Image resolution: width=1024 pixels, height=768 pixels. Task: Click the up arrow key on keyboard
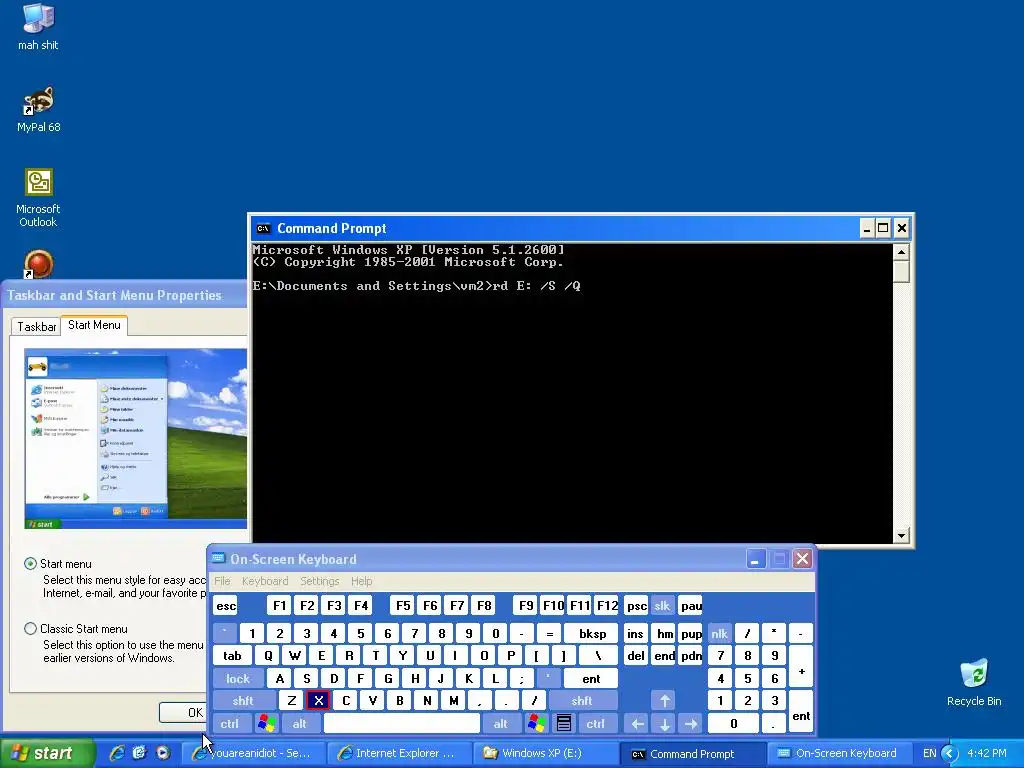pyautogui.click(x=664, y=701)
